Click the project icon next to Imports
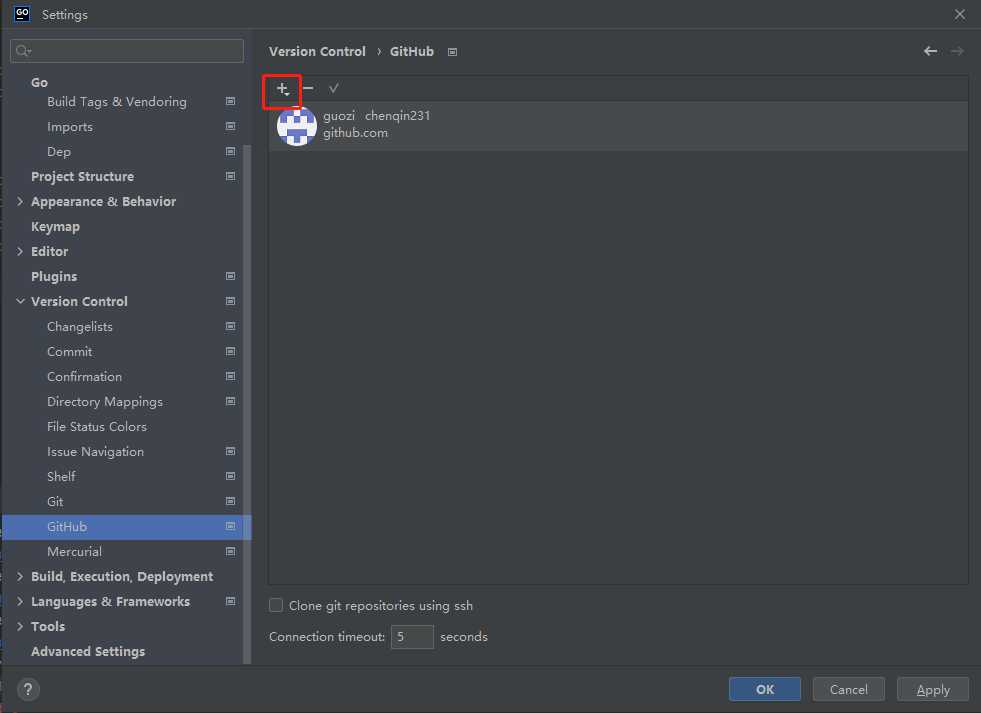981x713 pixels. 230,126
